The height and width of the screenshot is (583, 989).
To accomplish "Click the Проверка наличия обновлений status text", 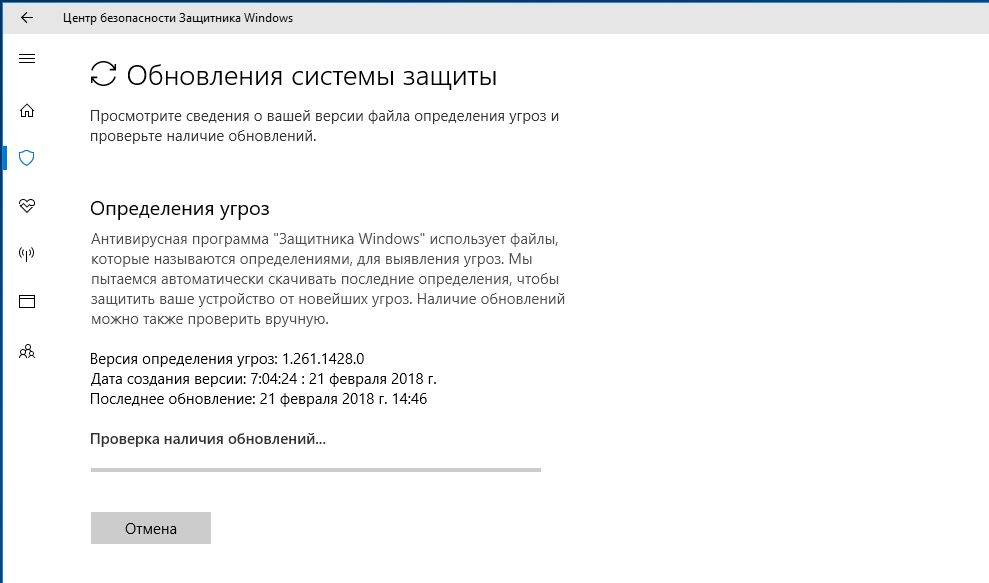I will tap(208, 439).
